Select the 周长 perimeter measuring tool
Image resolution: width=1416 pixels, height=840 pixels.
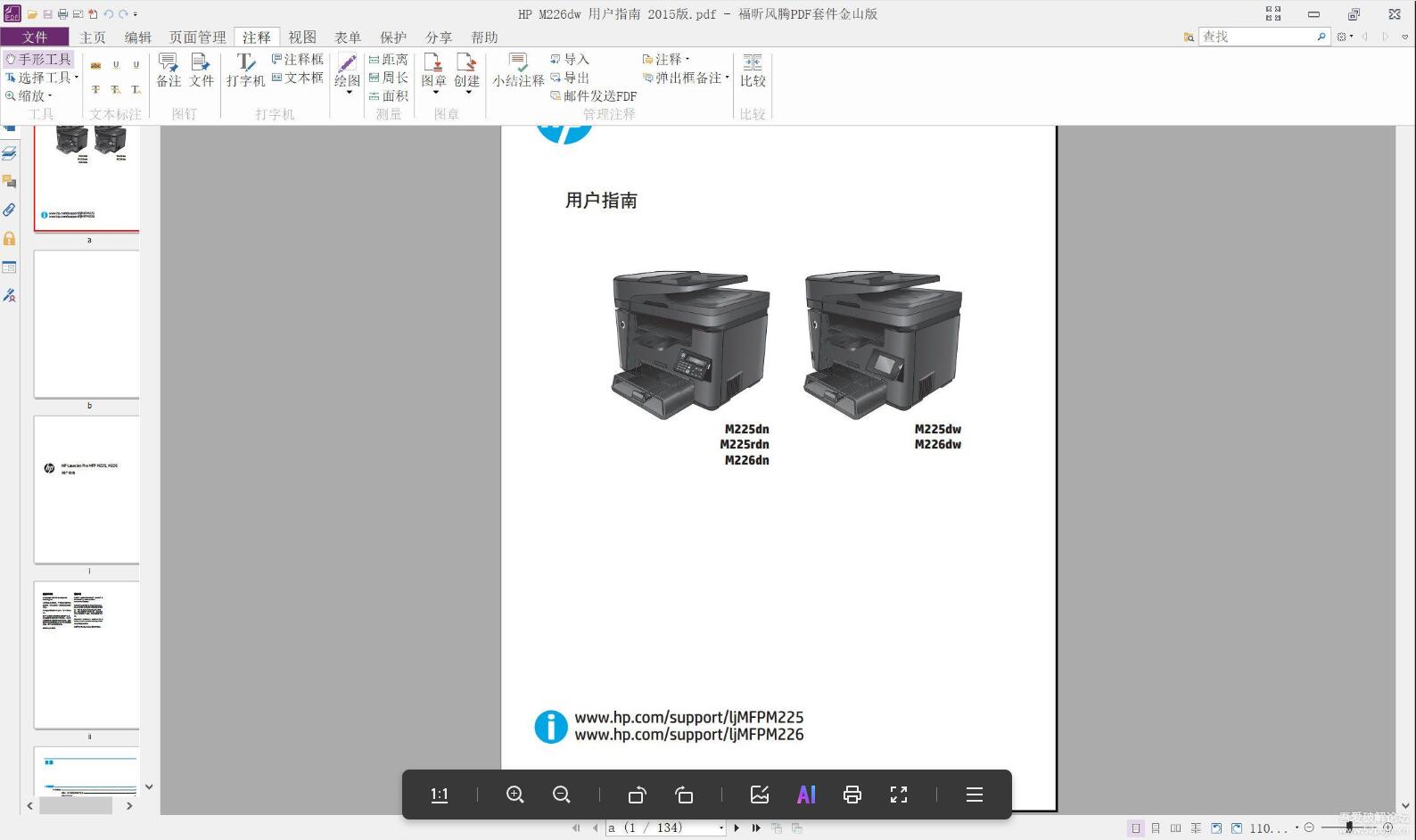click(389, 78)
